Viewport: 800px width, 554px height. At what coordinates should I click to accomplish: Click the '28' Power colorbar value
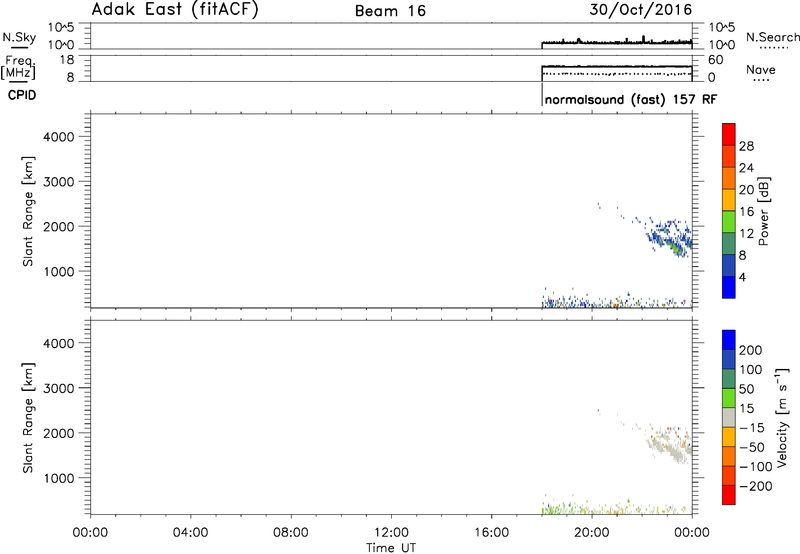[746, 146]
